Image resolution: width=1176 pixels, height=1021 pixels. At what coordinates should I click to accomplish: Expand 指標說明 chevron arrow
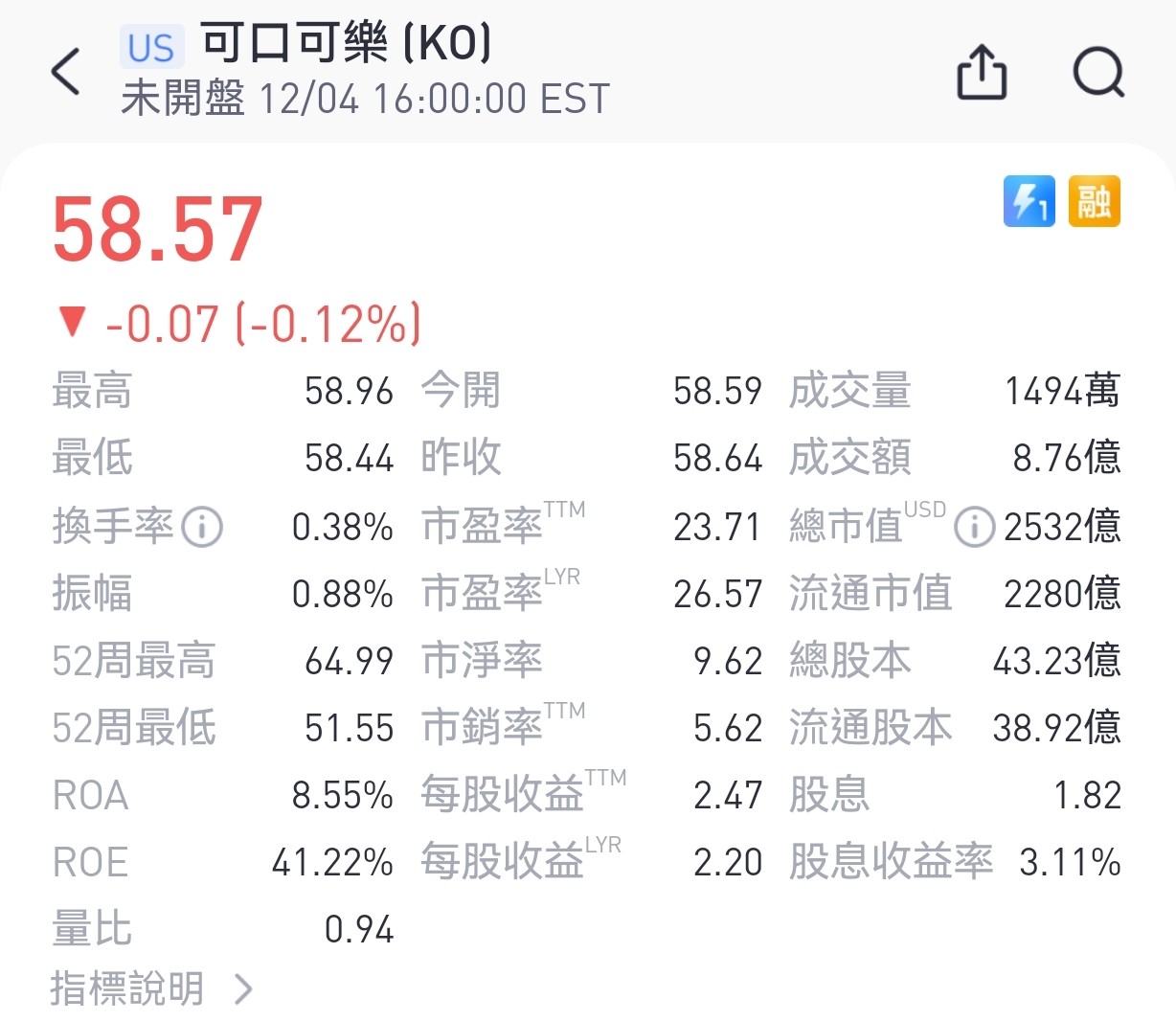(x=244, y=988)
